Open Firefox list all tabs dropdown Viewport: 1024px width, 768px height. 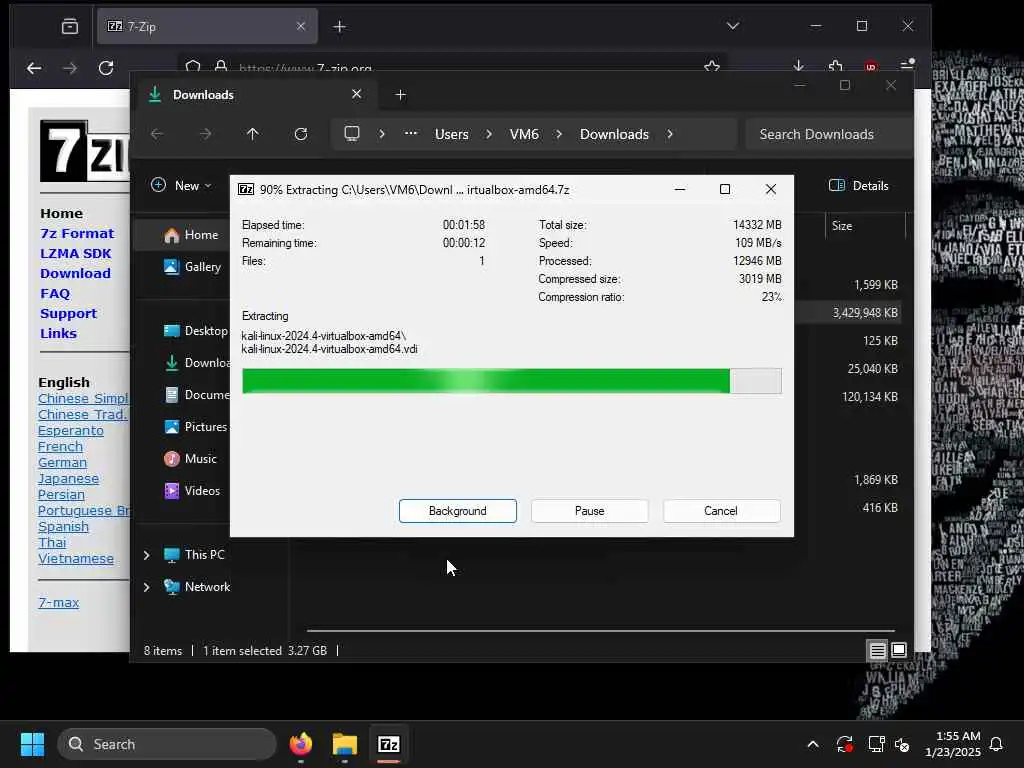733,26
